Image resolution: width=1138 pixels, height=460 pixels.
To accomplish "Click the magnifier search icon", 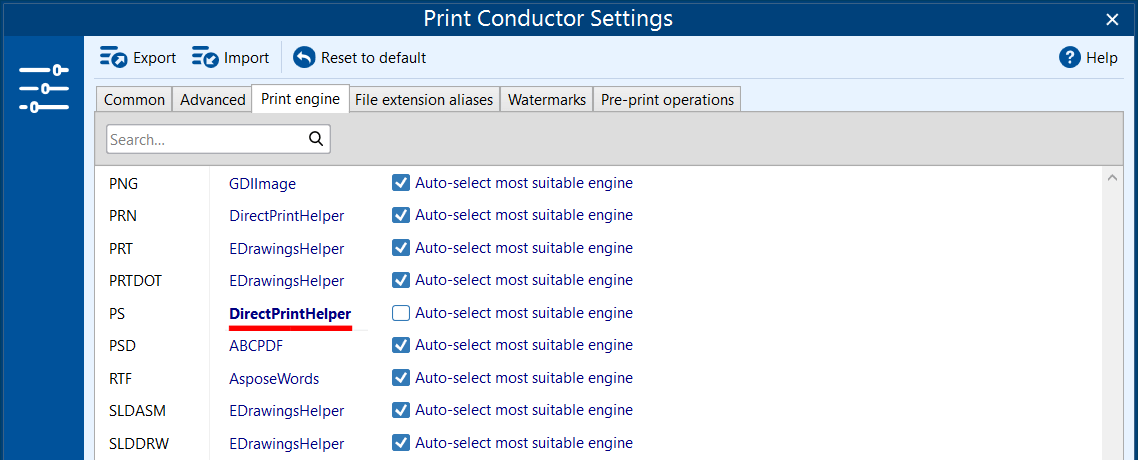I will click(316, 139).
